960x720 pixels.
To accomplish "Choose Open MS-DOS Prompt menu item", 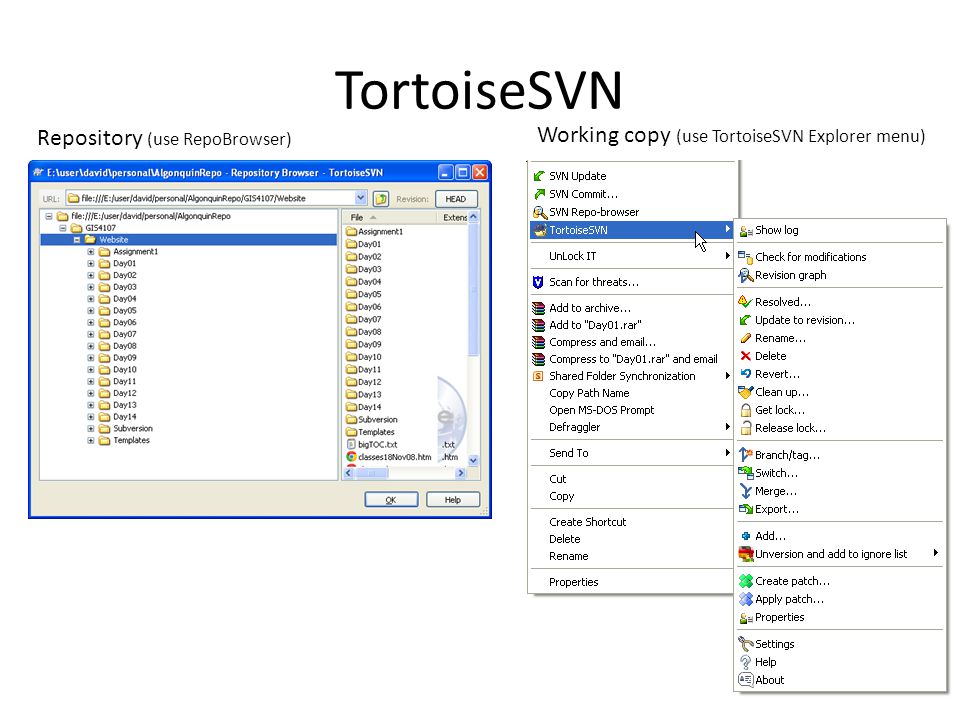I will (x=632, y=410).
